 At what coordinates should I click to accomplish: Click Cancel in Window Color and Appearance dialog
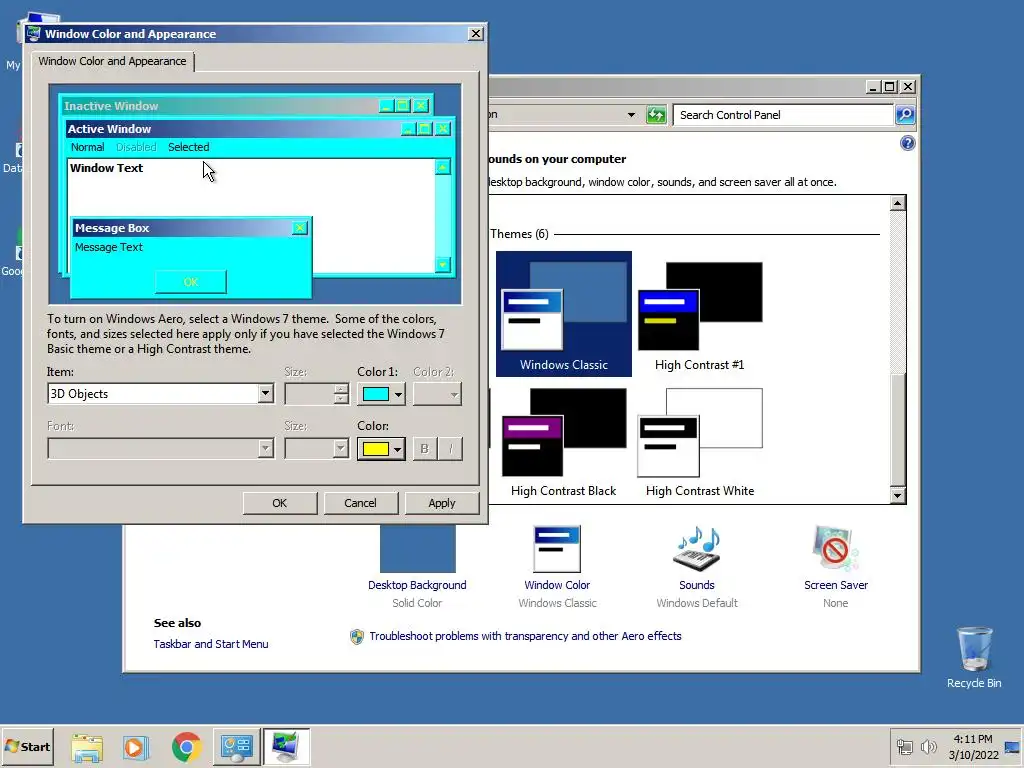point(360,503)
